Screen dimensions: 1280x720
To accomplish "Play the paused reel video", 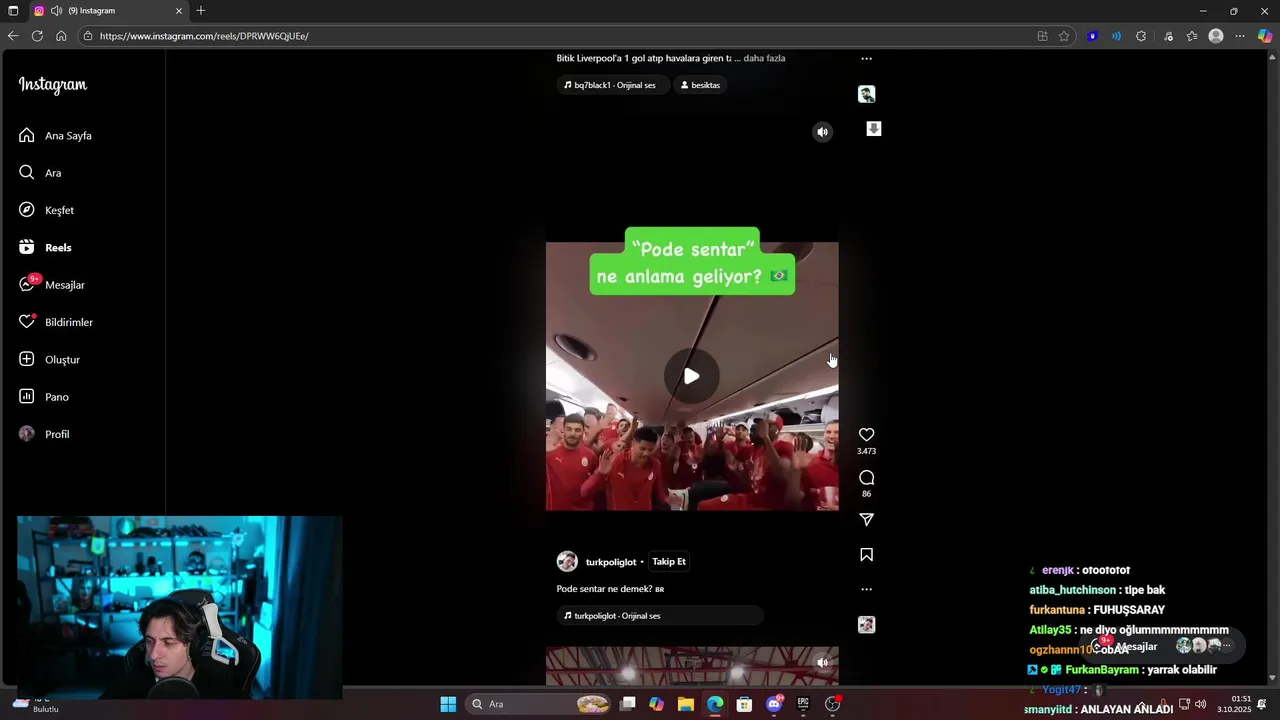I will click(692, 376).
